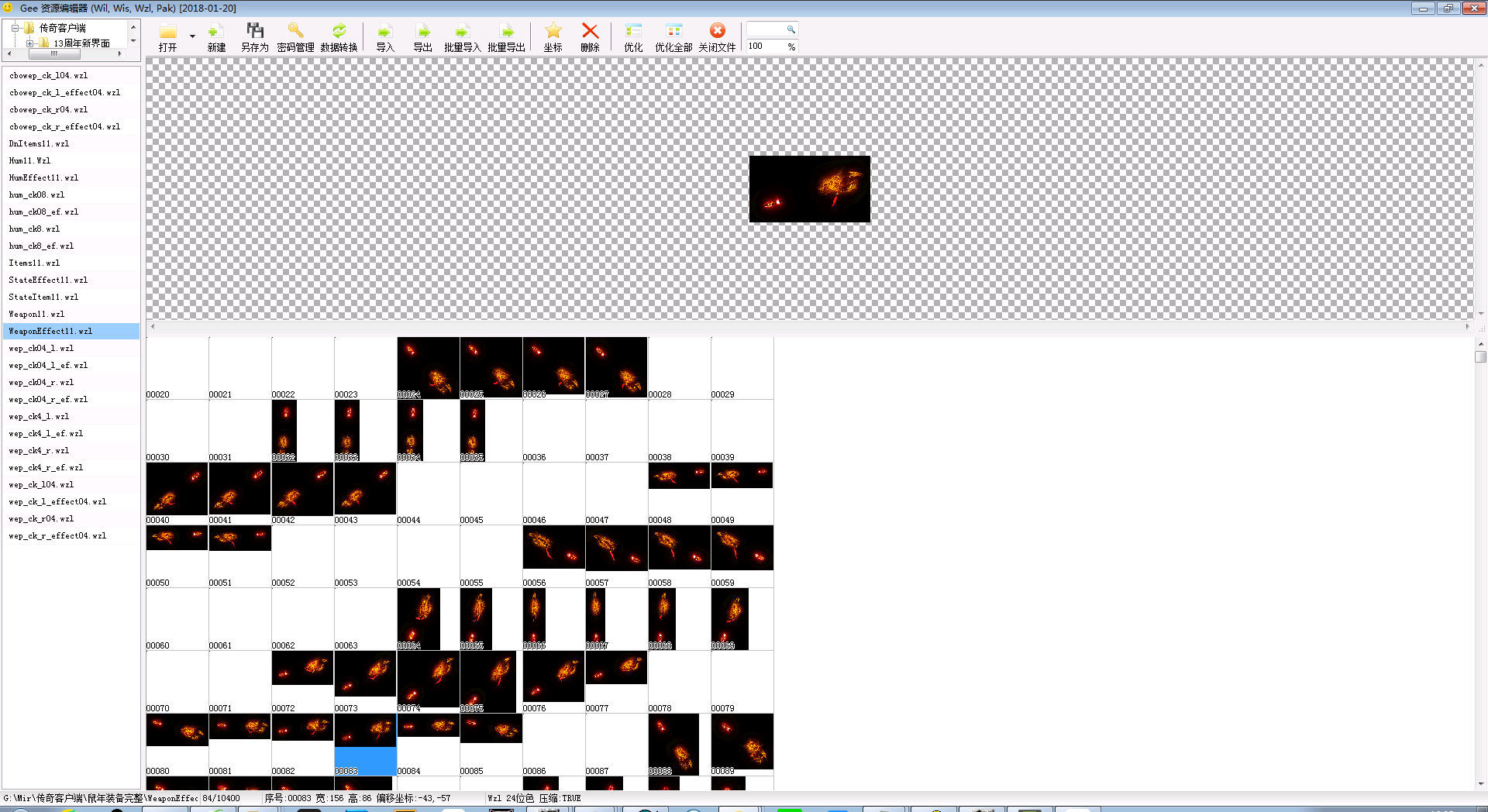Image resolution: width=1488 pixels, height=812 pixels.
Task: Click the search input field
Action: point(766,29)
